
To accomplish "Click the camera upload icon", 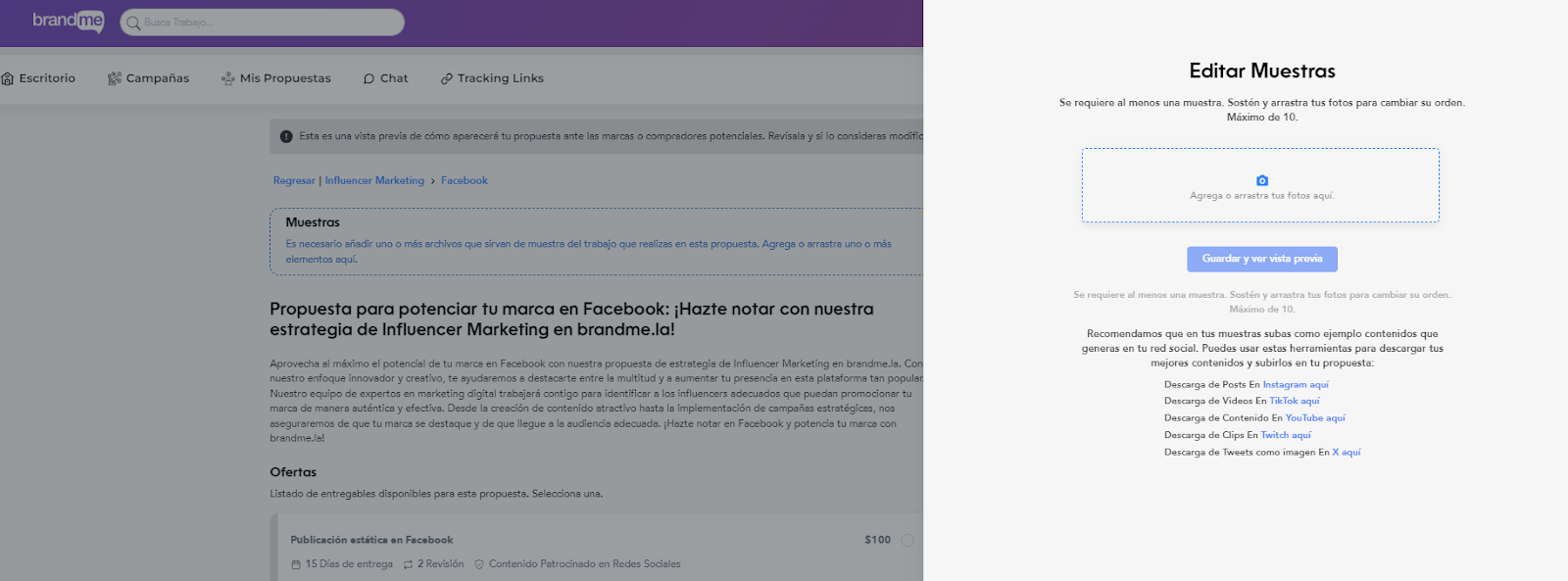I will [1262, 180].
